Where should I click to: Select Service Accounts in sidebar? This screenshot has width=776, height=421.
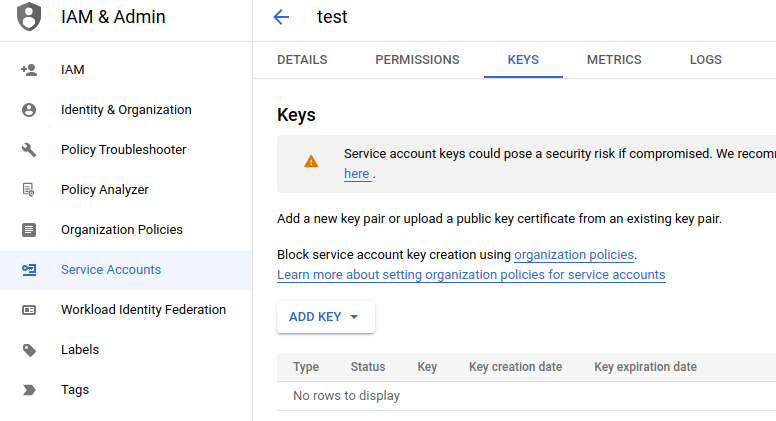click(x=126, y=270)
